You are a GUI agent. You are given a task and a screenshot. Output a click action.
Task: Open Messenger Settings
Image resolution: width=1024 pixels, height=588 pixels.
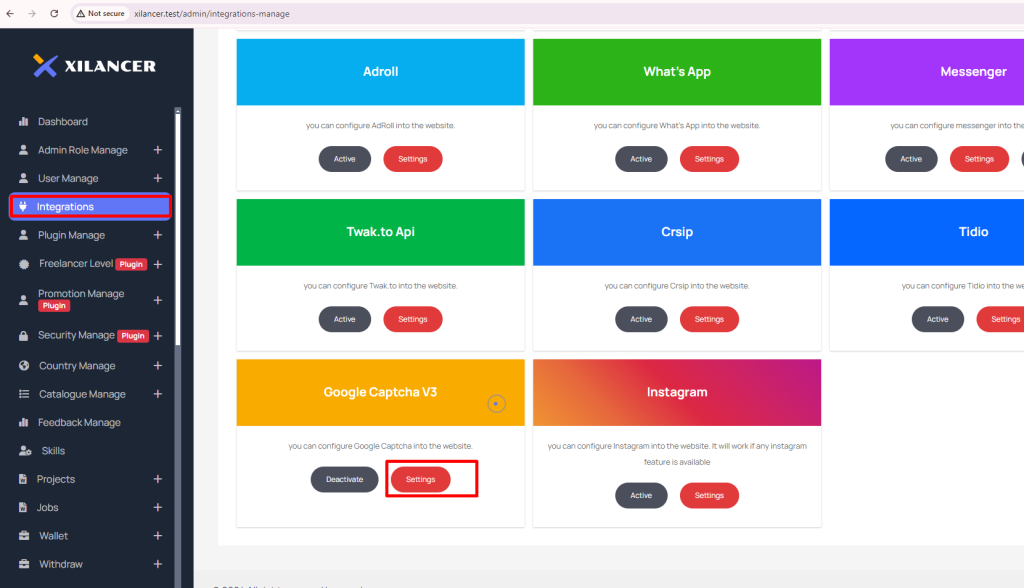point(979,159)
